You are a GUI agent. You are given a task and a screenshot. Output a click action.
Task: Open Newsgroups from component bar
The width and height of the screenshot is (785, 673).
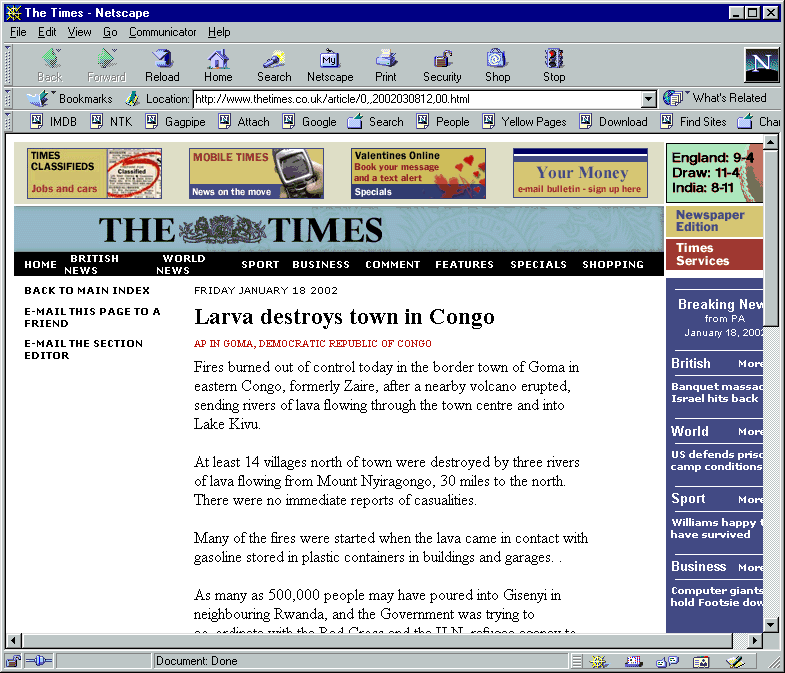[x=667, y=661]
